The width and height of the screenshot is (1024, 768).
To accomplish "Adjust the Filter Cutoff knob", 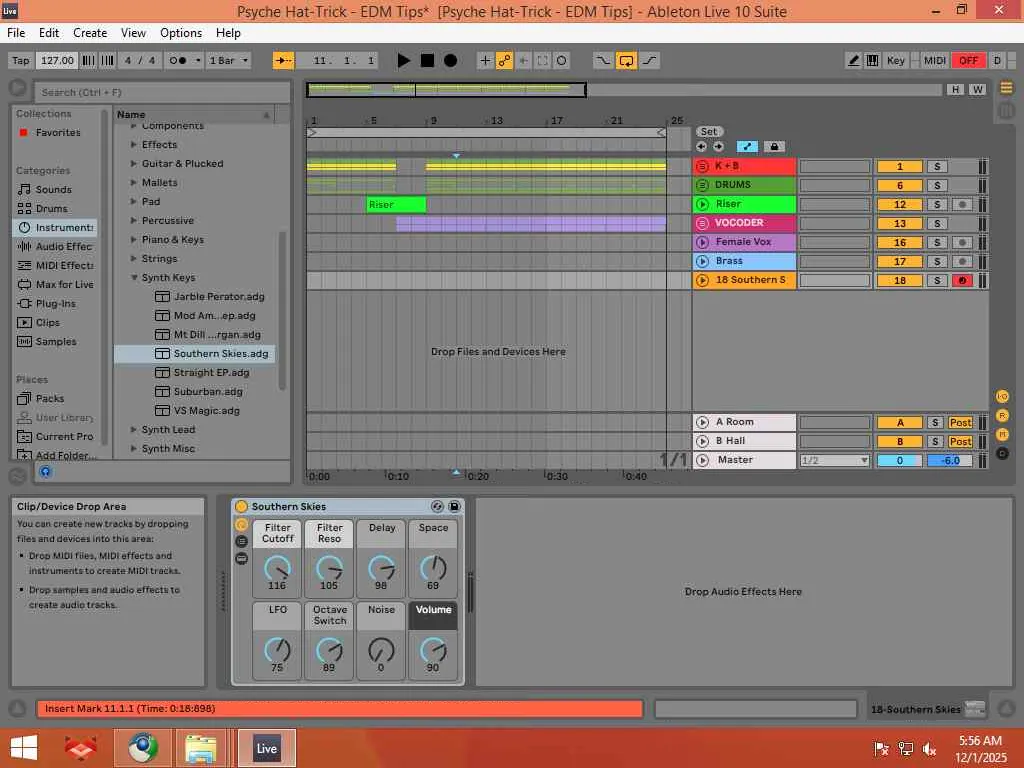I will (277, 569).
